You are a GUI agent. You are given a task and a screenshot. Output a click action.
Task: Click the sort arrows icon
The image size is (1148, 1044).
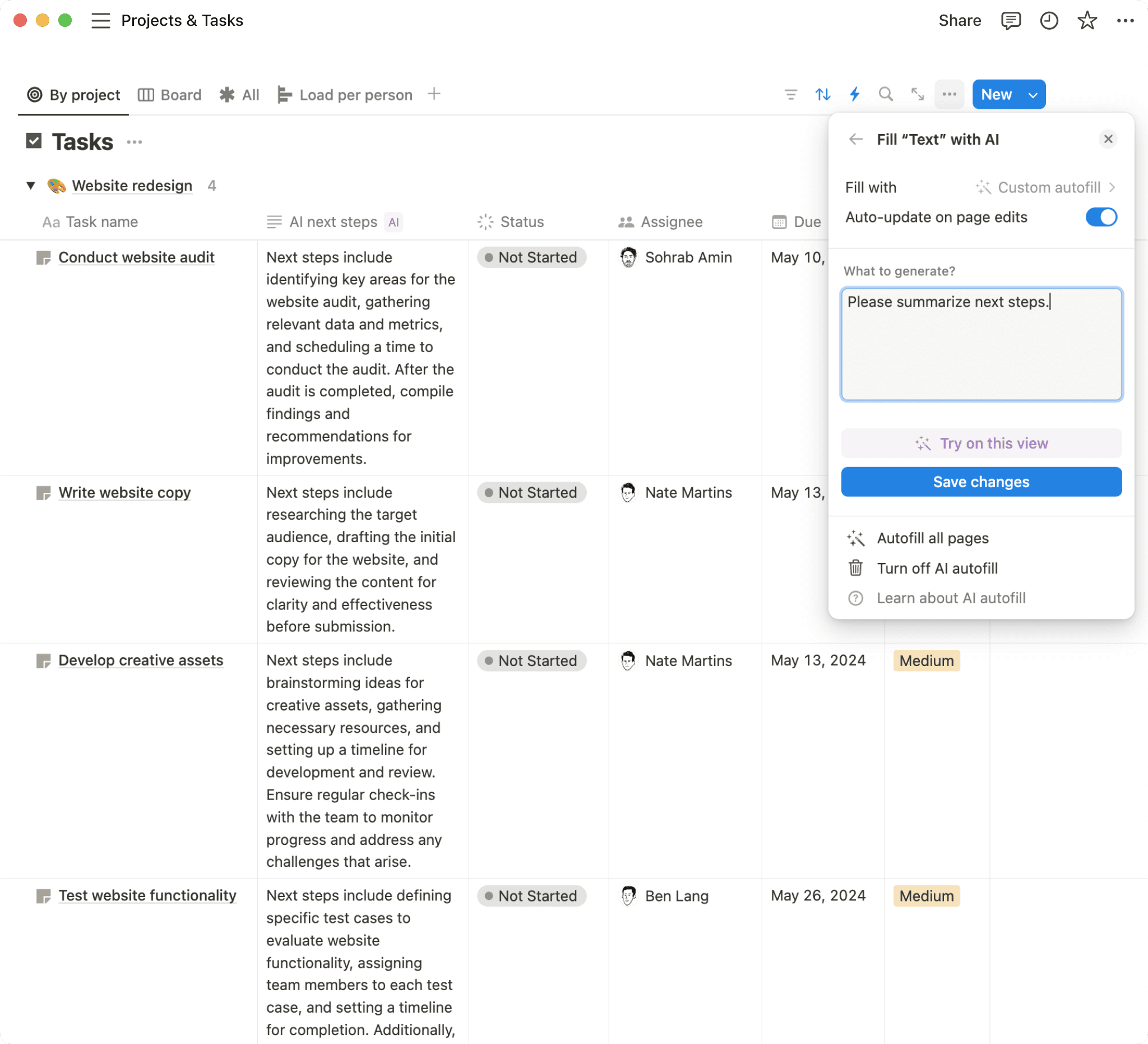(822, 95)
